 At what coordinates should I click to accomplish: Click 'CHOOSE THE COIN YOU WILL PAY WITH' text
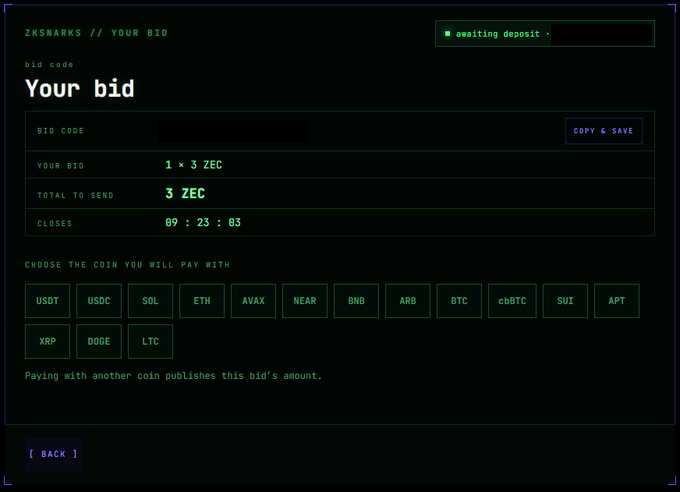[127, 265]
